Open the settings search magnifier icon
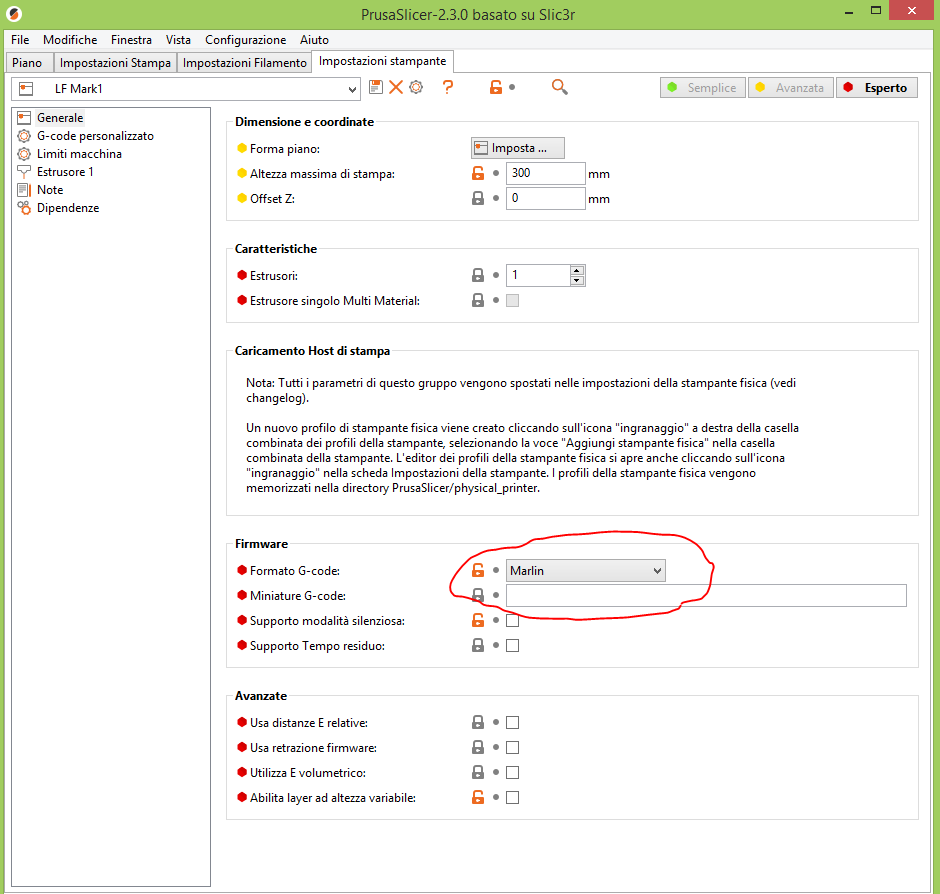940x894 pixels. click(560, 88)
